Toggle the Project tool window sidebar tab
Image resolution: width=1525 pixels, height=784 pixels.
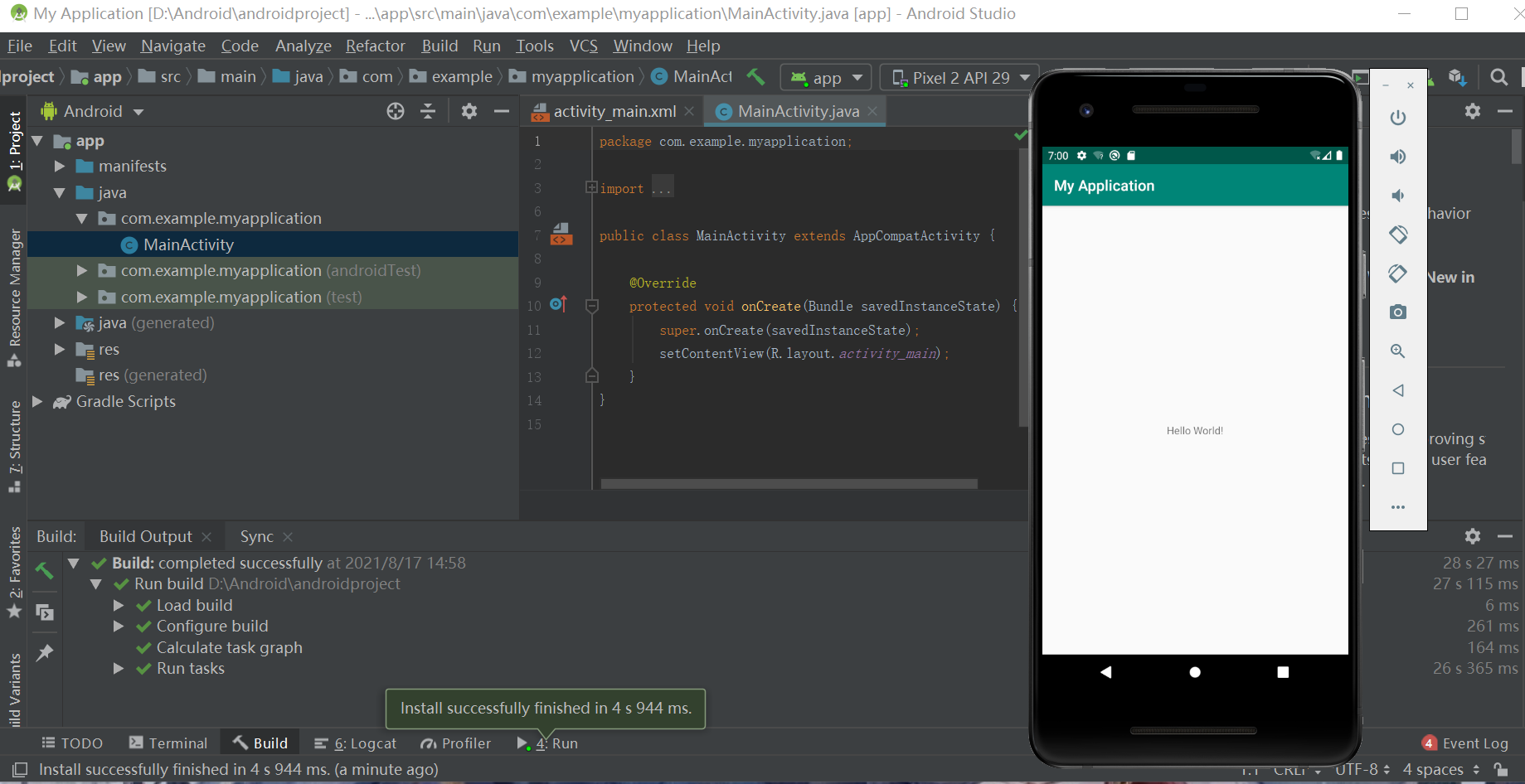tap(15, 141)
